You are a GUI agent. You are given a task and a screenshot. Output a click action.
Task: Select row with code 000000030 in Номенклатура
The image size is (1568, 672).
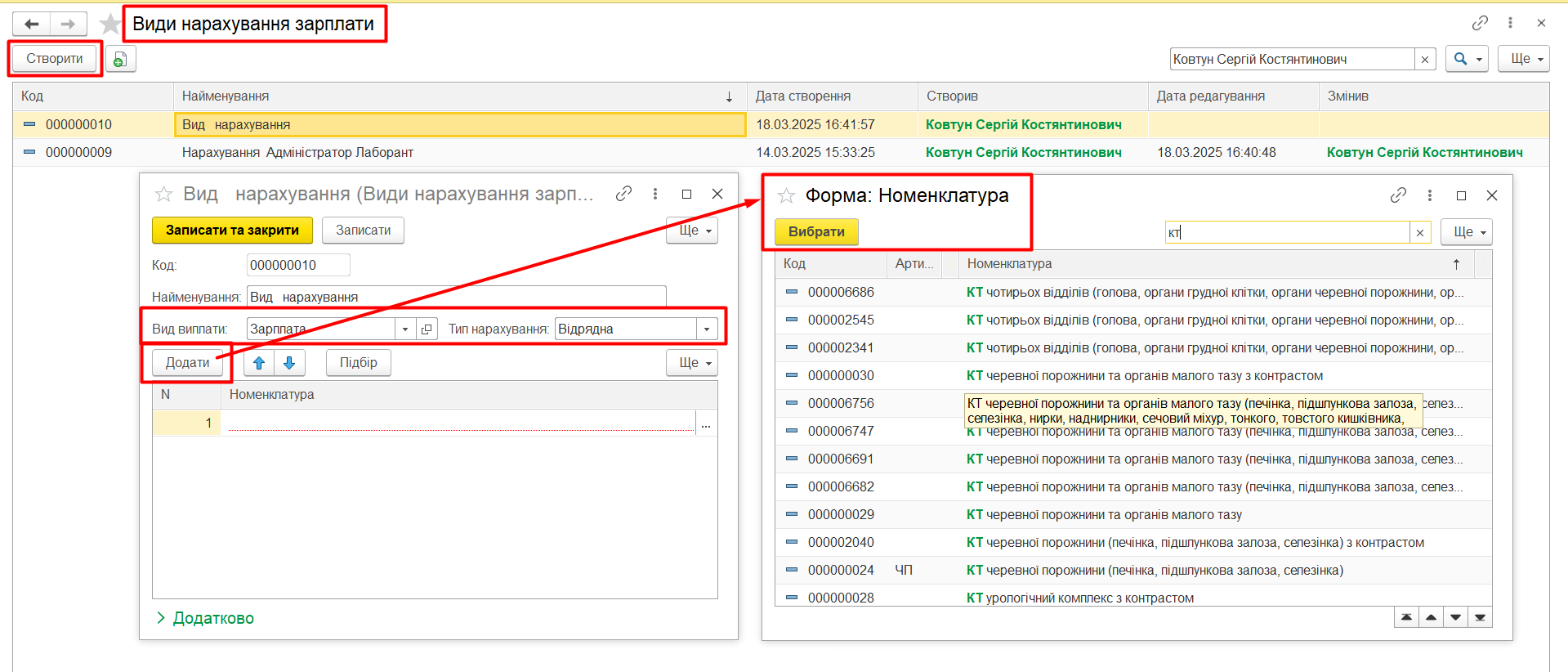(841, 376)
